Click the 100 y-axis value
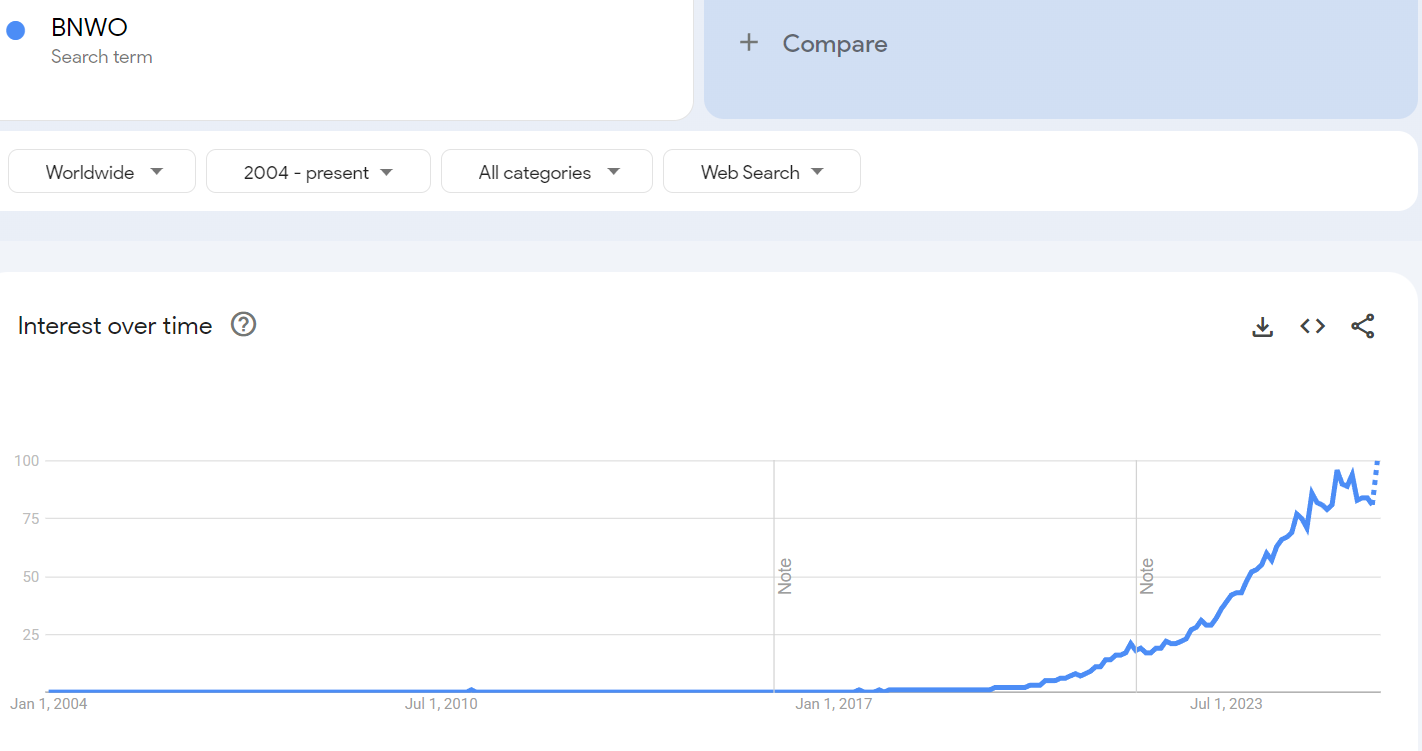The image size is (1422, 751). [x=26, y=461]
